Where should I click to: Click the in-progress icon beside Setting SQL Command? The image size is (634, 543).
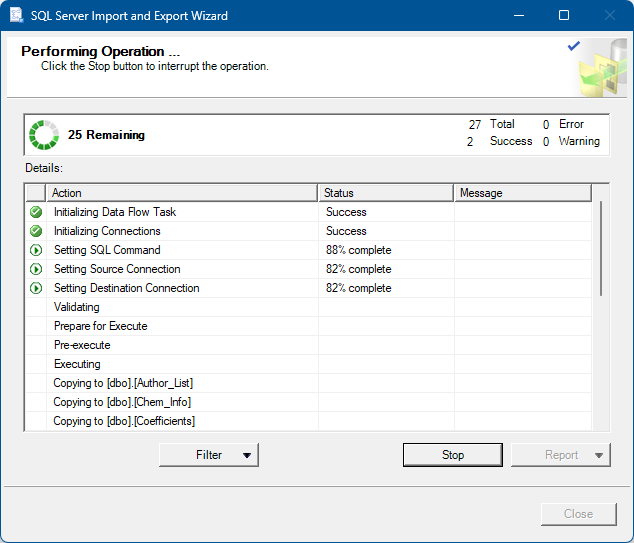36,250
